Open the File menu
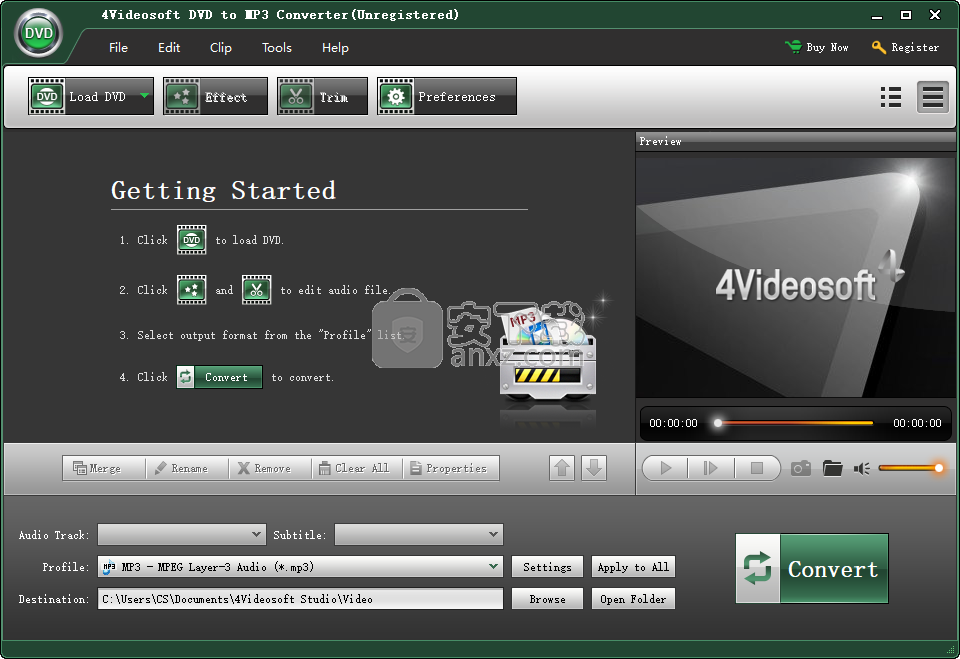This screenshot has height=659, width=960. (118, 47)
